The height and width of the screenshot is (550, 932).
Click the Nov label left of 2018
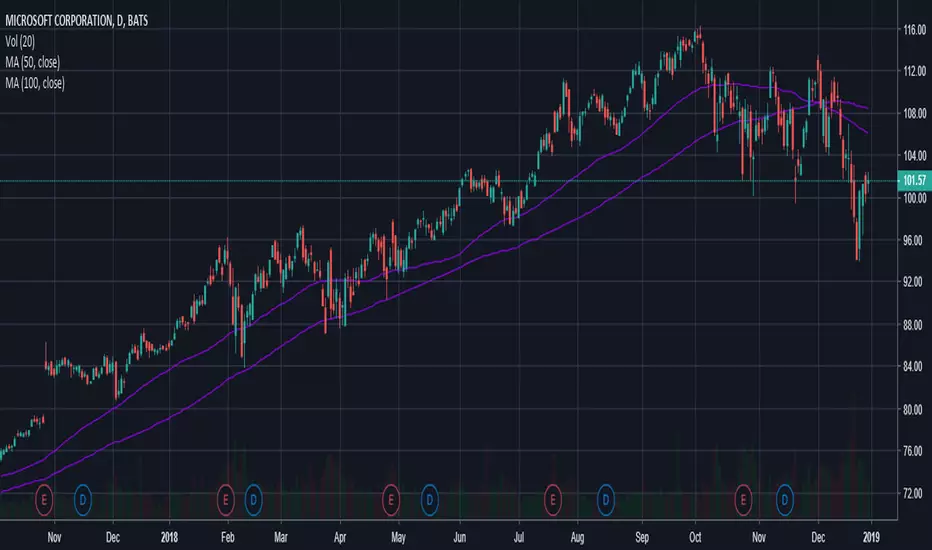(54, 538)
